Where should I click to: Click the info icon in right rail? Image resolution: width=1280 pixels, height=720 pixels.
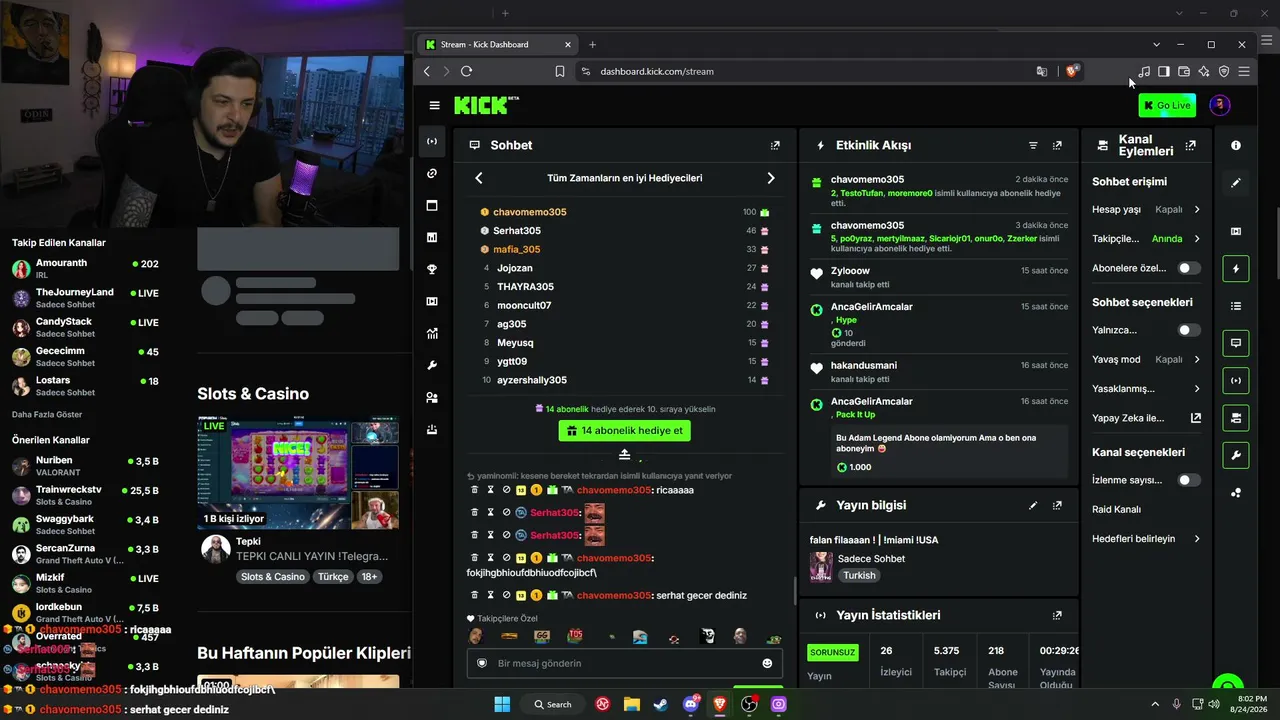click(x=1236, y=145)
